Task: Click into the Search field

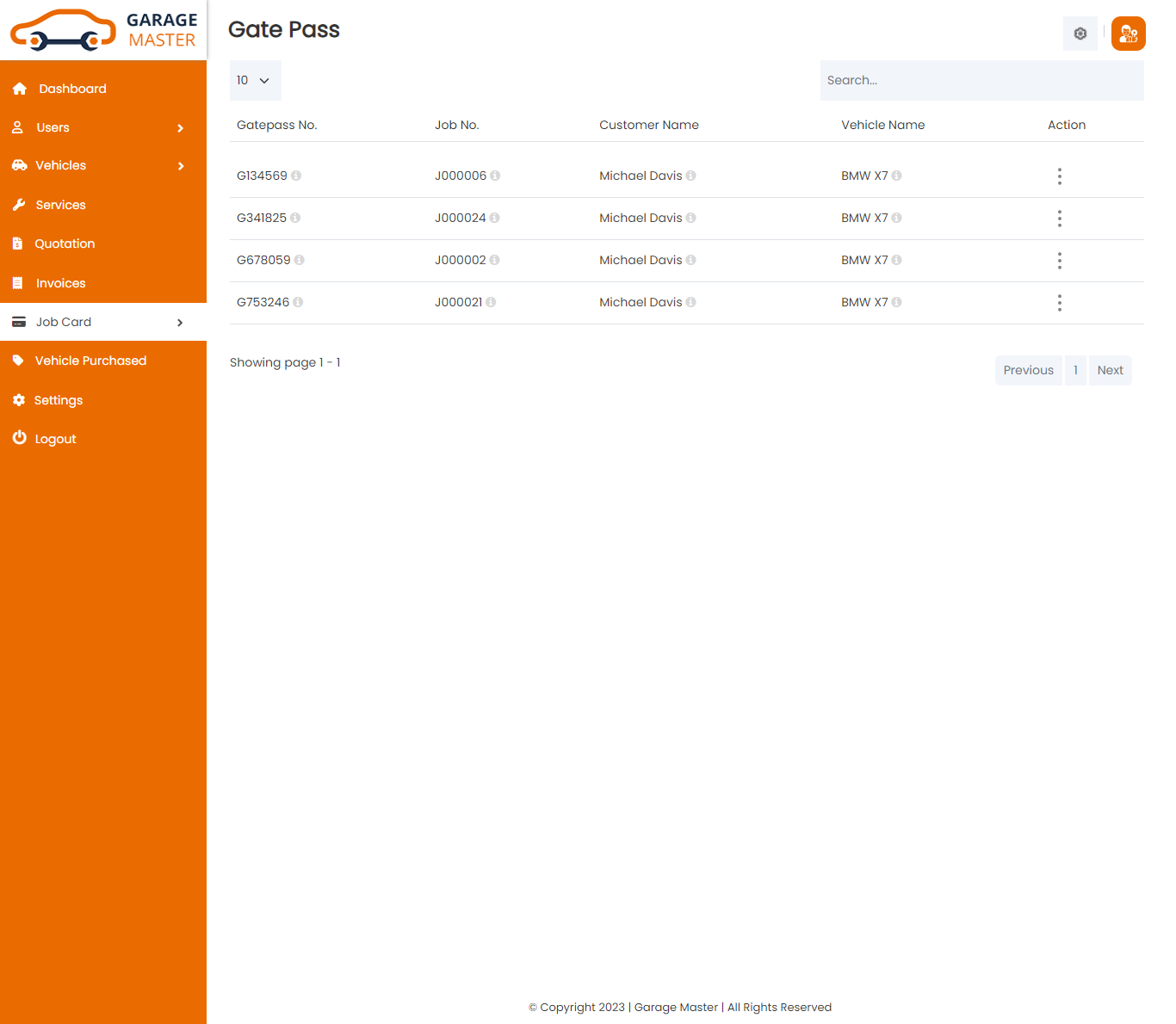Action: coord(981,81)
